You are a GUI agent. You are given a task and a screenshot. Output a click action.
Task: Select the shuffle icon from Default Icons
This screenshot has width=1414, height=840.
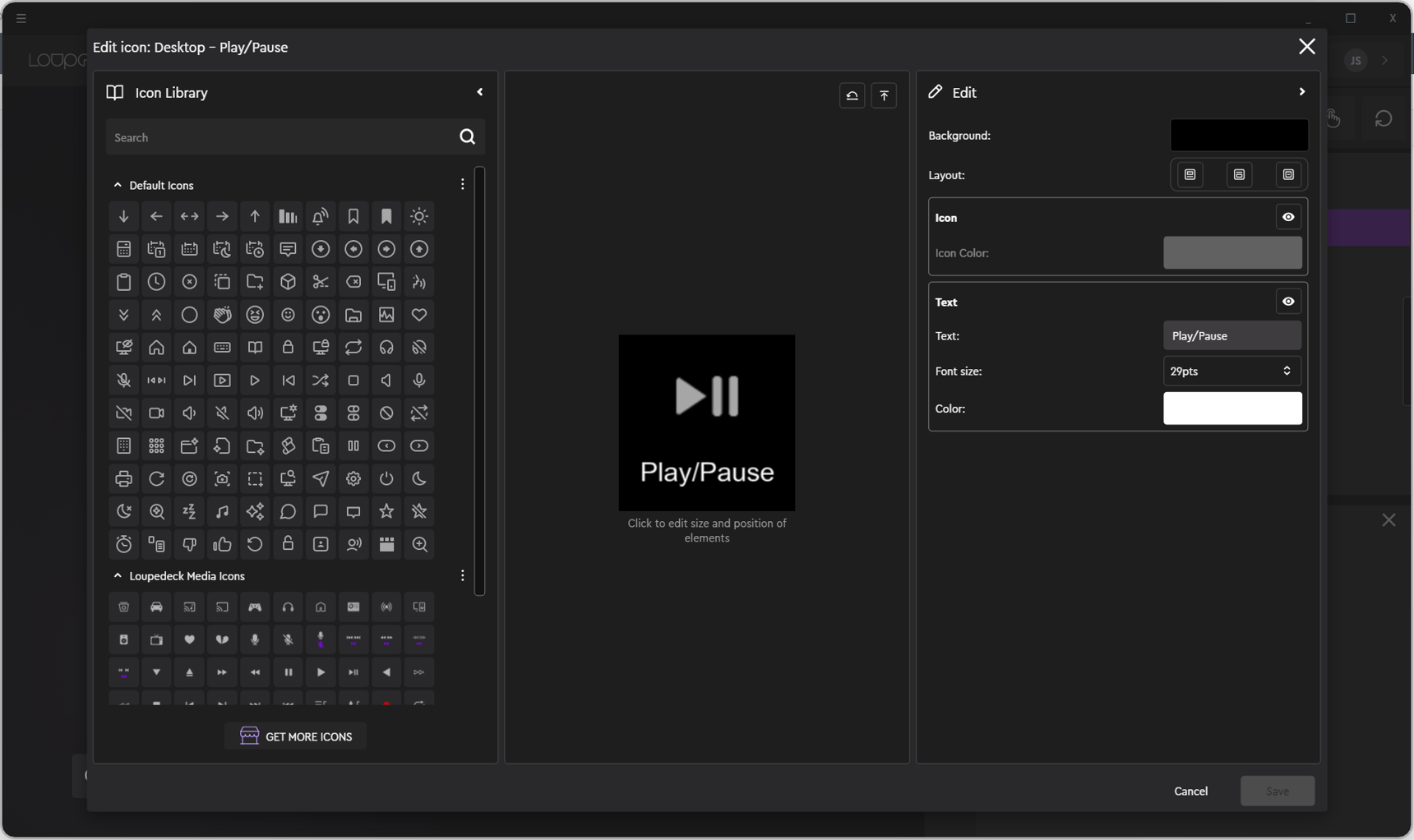[x=321, y=381]
